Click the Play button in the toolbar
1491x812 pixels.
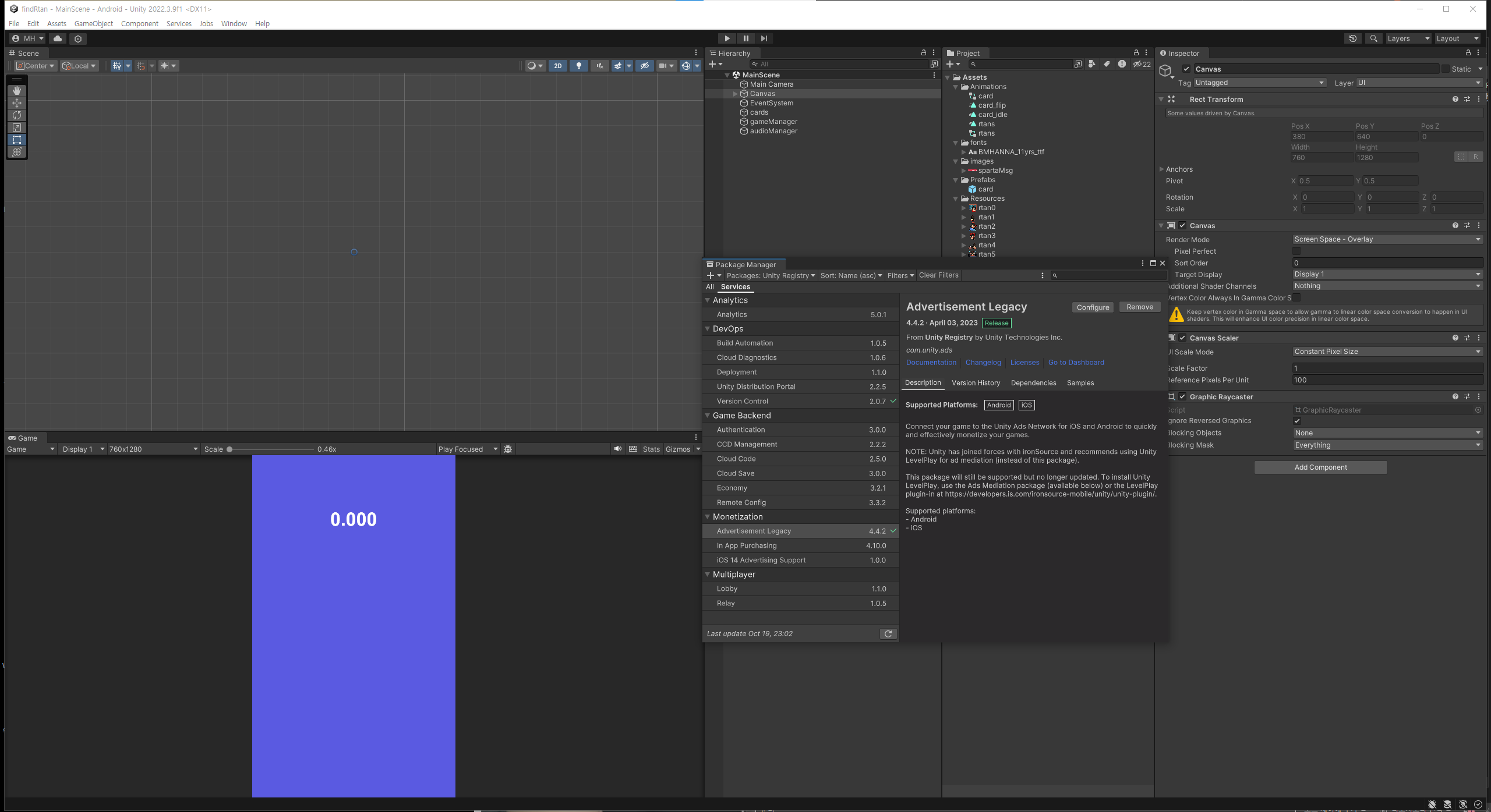click(x=727, y=38)
